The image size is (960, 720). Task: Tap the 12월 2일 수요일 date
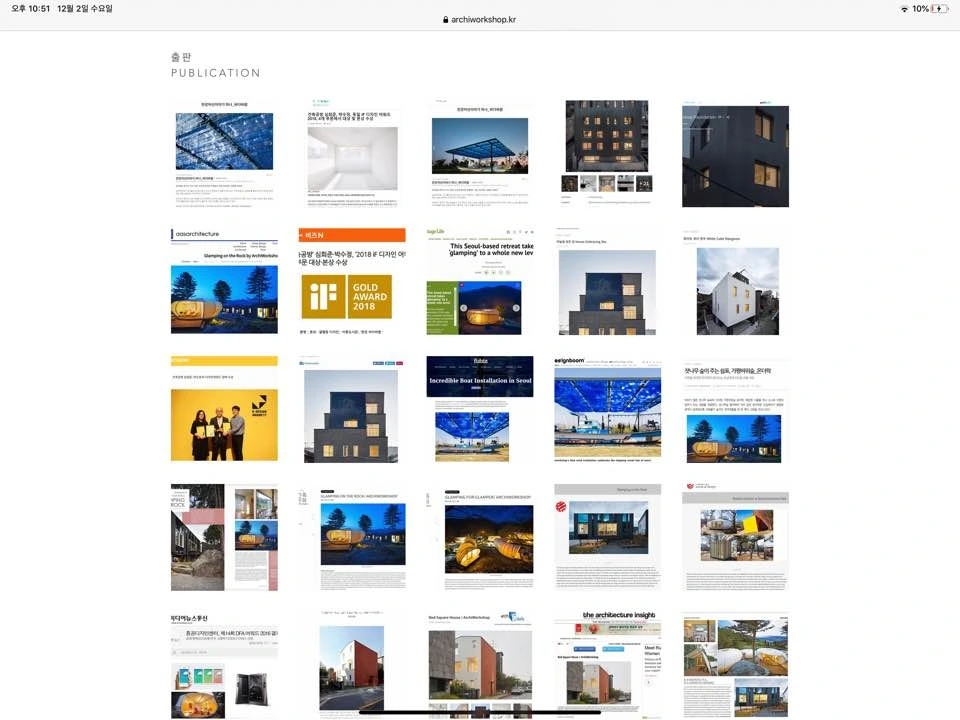coord(84,9)
